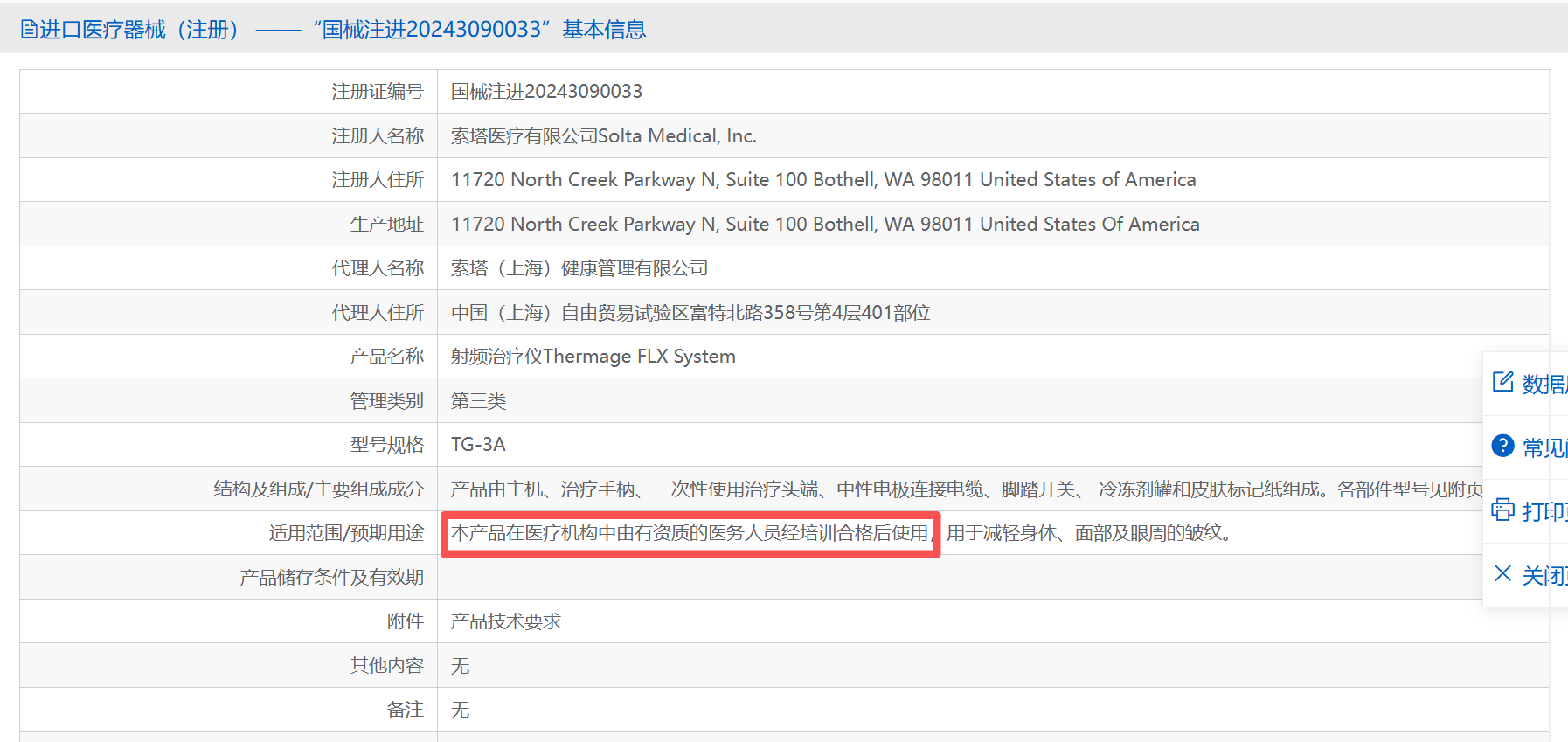Click the data edit pencil icon
Image resolution: width=1568 pixels, height=742 pixels.
click(1502, 382)
